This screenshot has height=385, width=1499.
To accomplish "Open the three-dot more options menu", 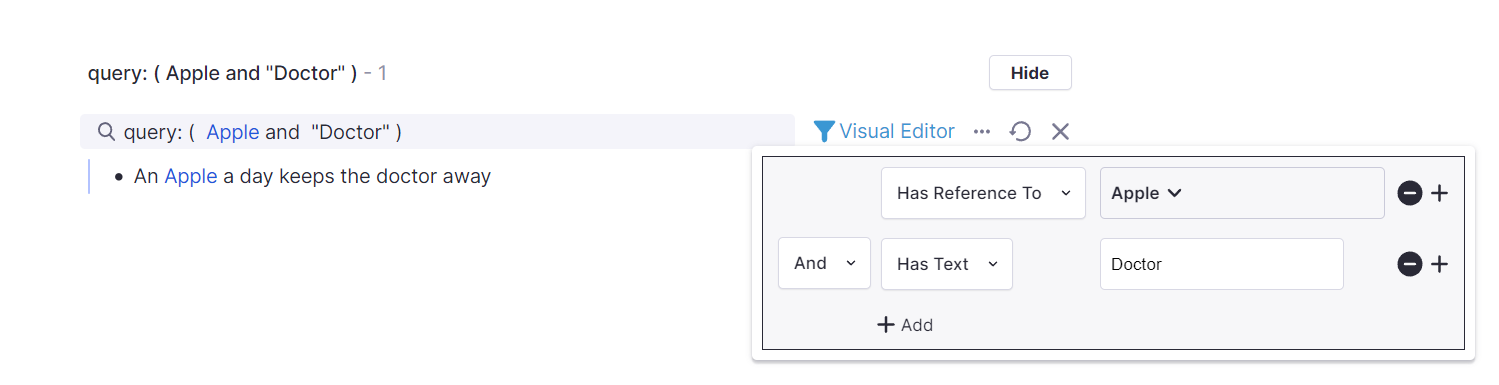I will click(x=982, y=131).
